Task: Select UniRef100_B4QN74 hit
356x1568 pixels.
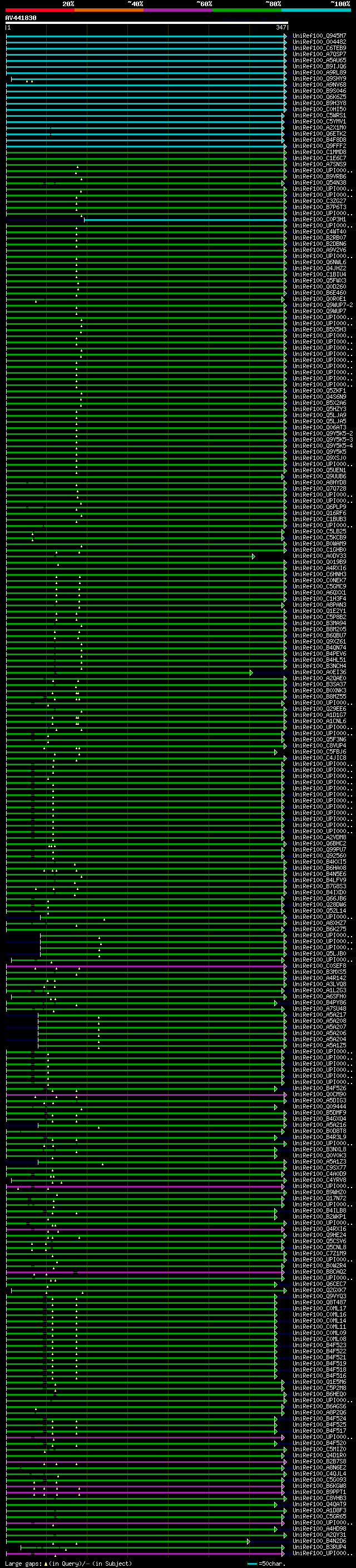Action: [319, 647]
